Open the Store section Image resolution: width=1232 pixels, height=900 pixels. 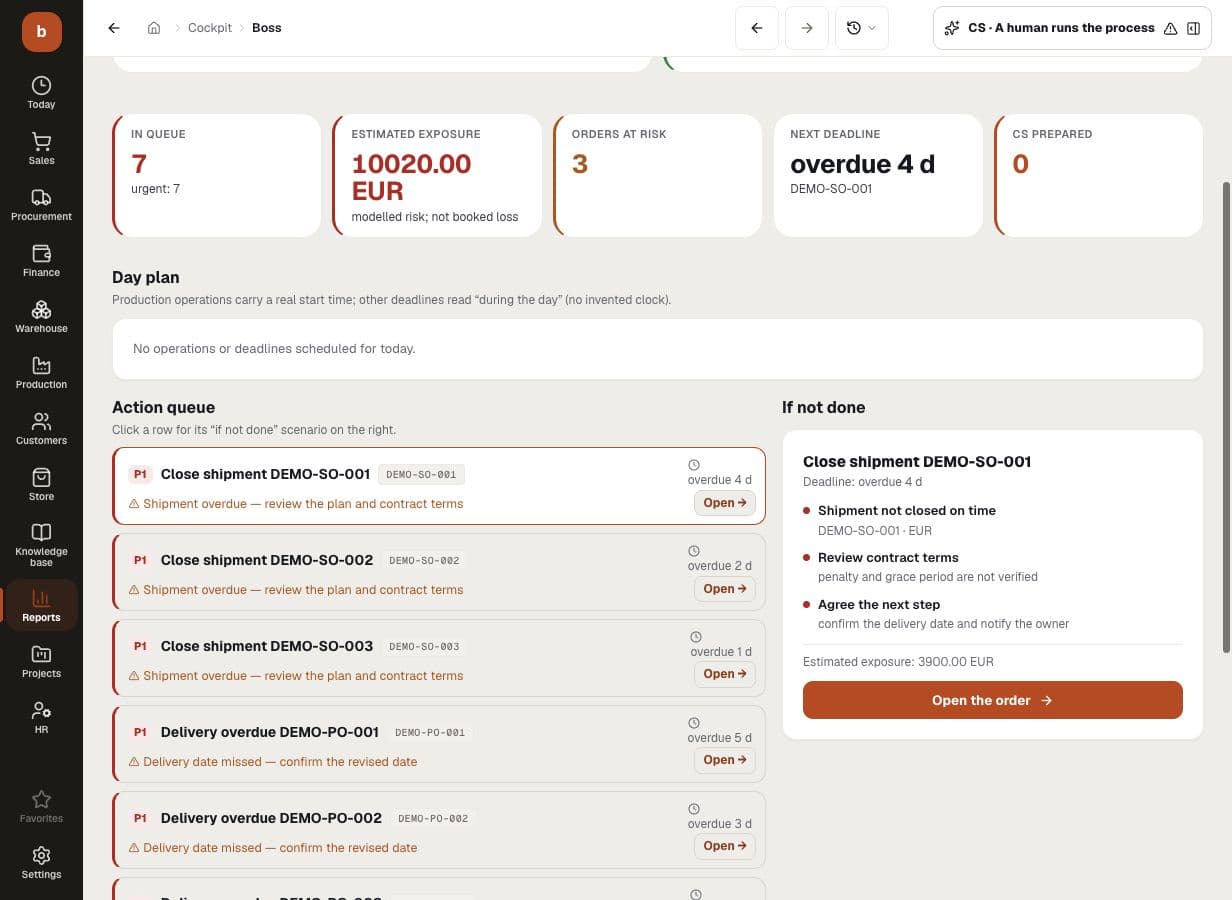[41, 484]
